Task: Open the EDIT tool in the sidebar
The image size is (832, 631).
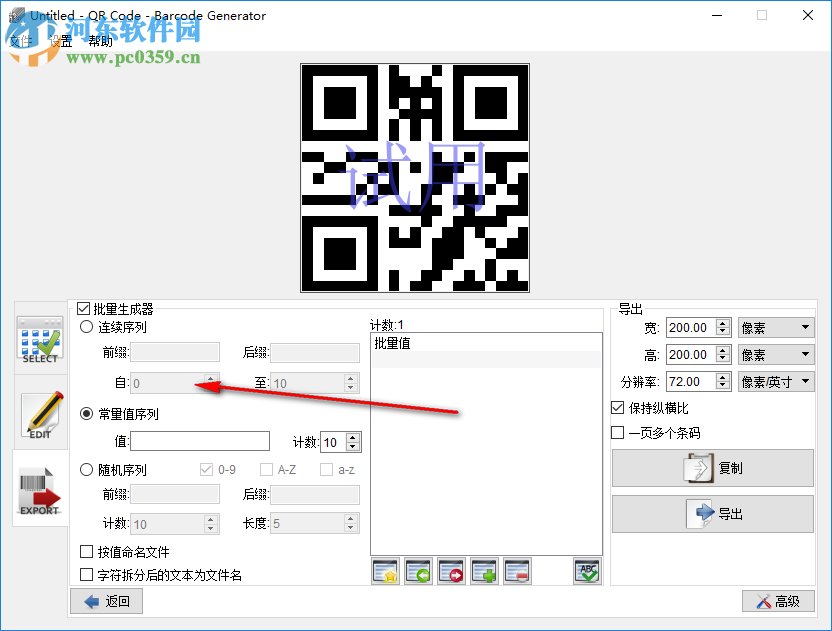Action: 40,415
